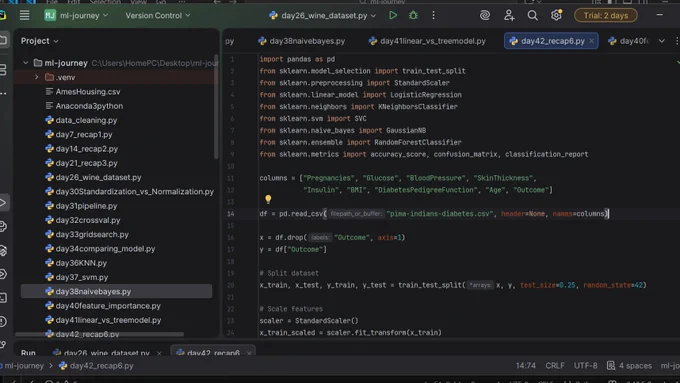Click the Project tree vertical scrollbar
This screenshot has height=383, width=680.
point(216,106)
